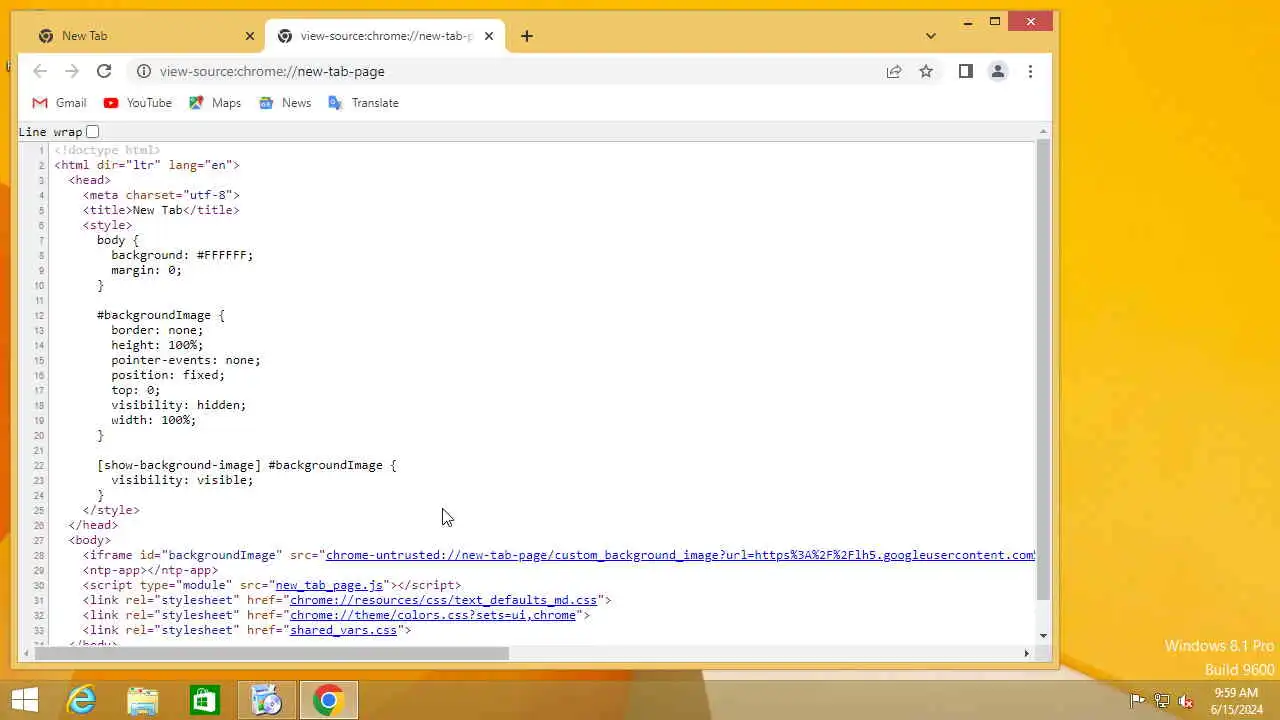The image size is (1280, 720).
Task: Click the scroll down arrow
Action: coord(1043,635)
